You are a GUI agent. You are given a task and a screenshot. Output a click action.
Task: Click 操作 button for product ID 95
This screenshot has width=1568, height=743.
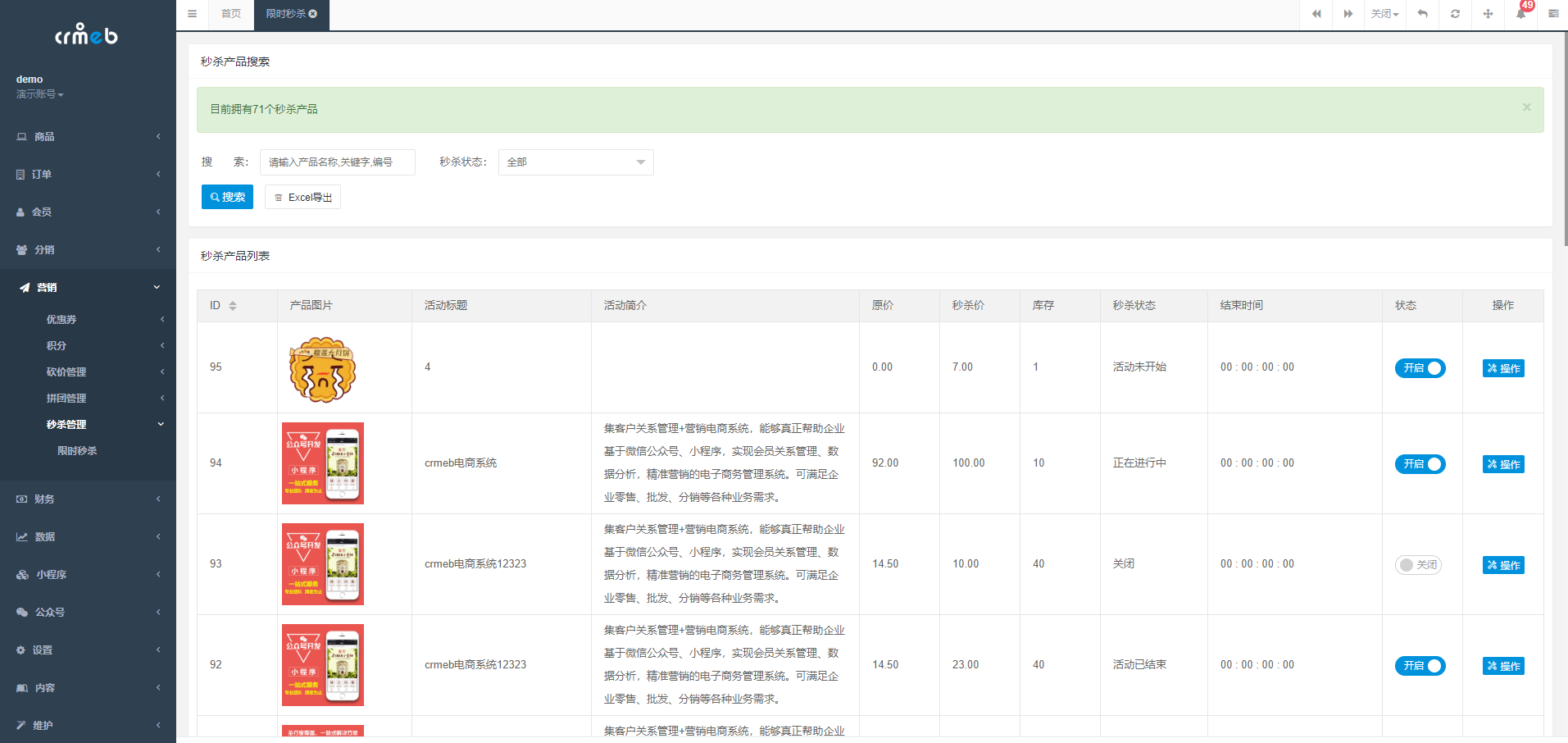coord(1503,368)
